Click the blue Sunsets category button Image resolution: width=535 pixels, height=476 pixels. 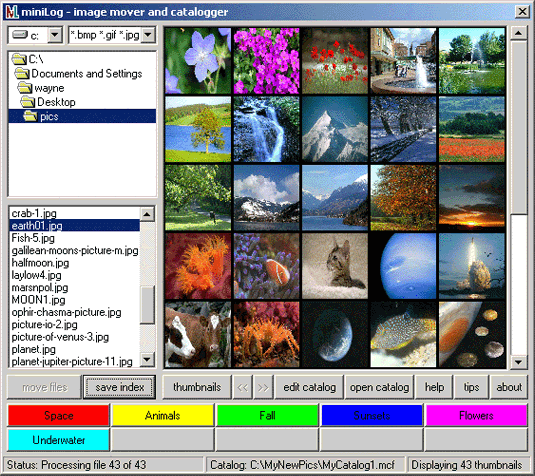click(372, 416)
